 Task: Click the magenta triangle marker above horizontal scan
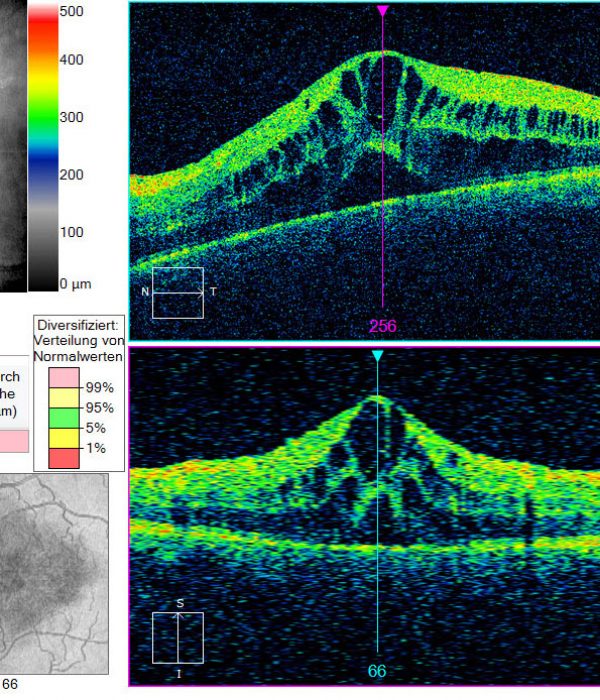pos(383,11)
